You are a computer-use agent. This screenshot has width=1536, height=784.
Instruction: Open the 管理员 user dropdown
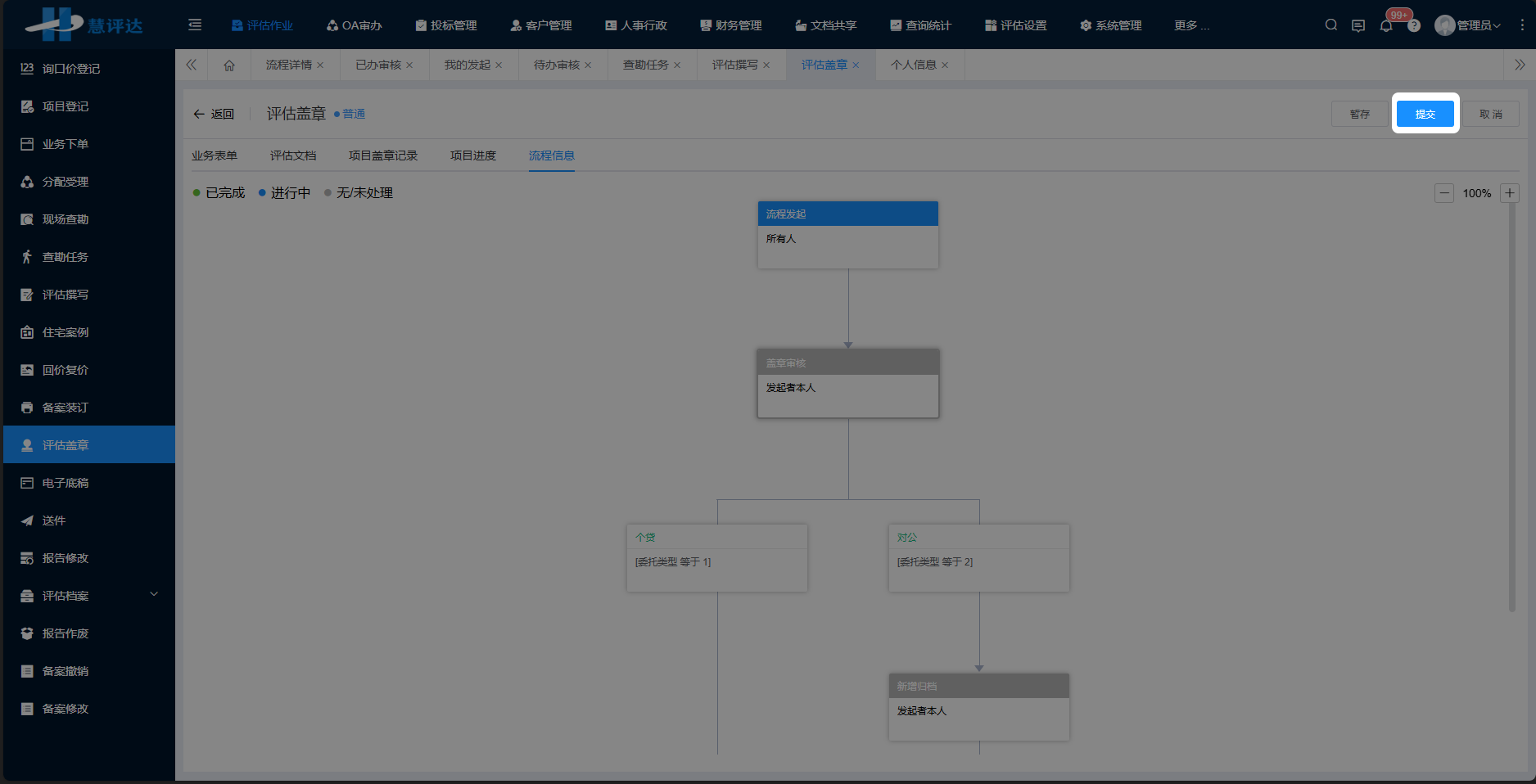[1470, 25]
